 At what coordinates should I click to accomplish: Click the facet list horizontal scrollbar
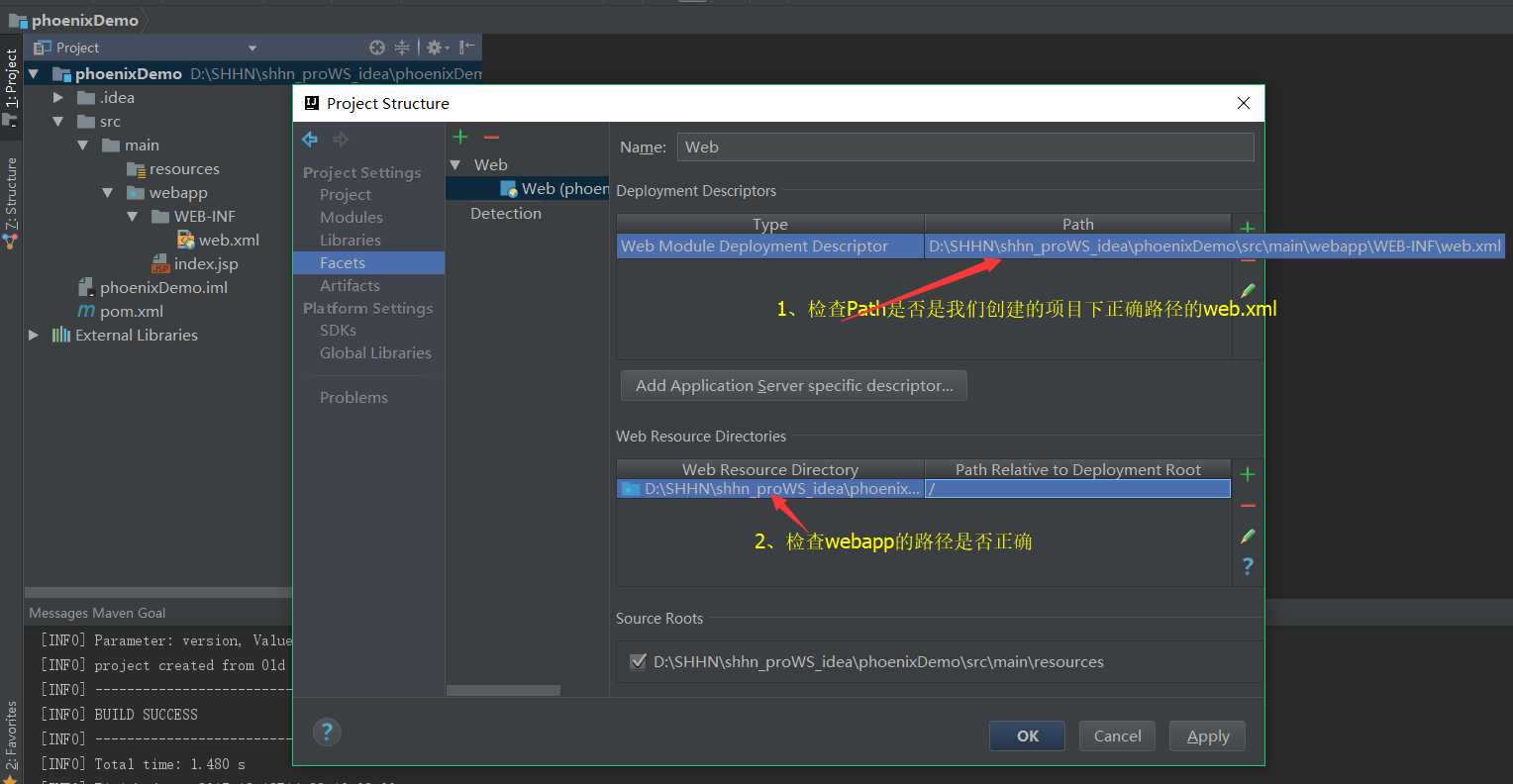503,690
